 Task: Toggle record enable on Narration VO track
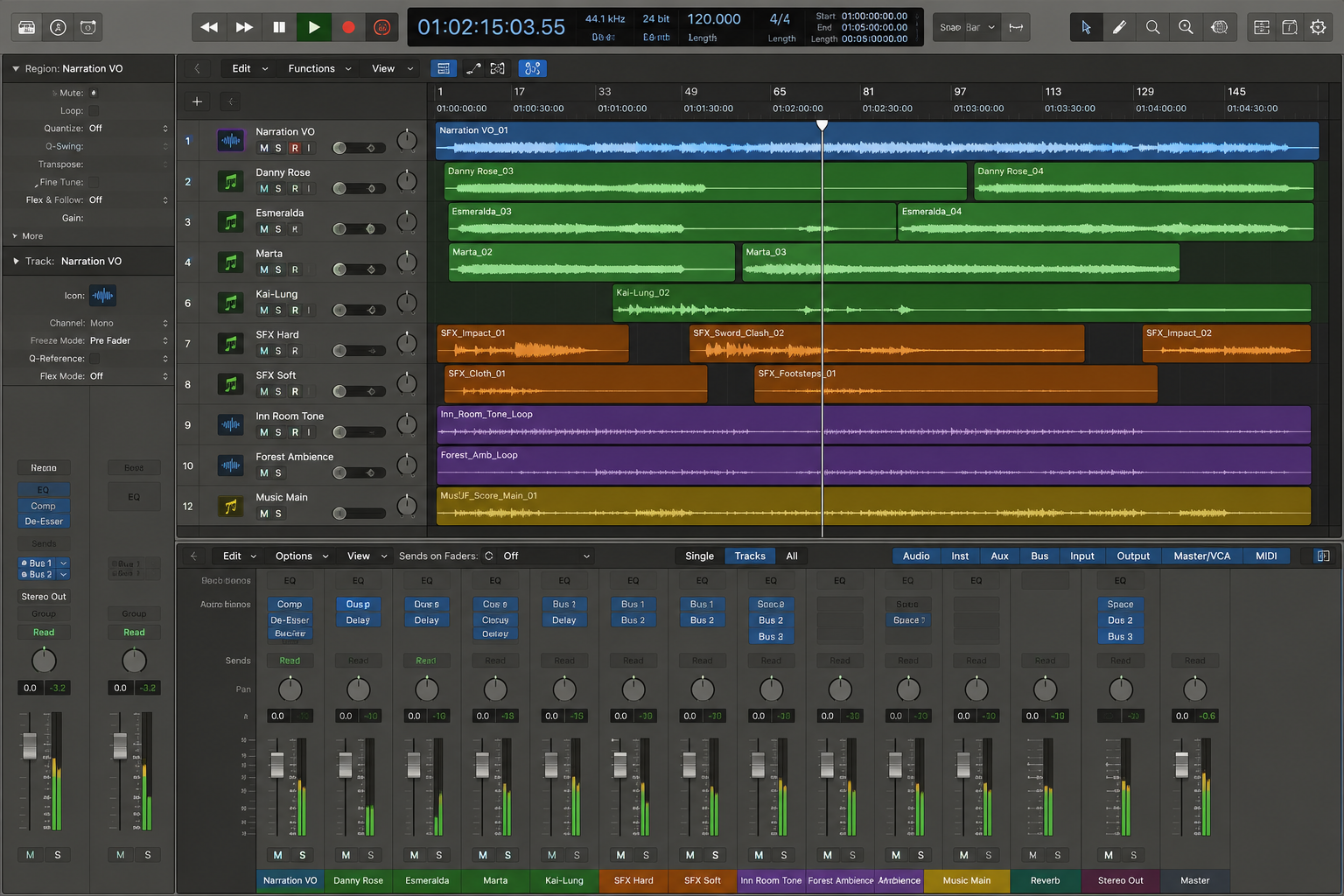click(295, 148)
